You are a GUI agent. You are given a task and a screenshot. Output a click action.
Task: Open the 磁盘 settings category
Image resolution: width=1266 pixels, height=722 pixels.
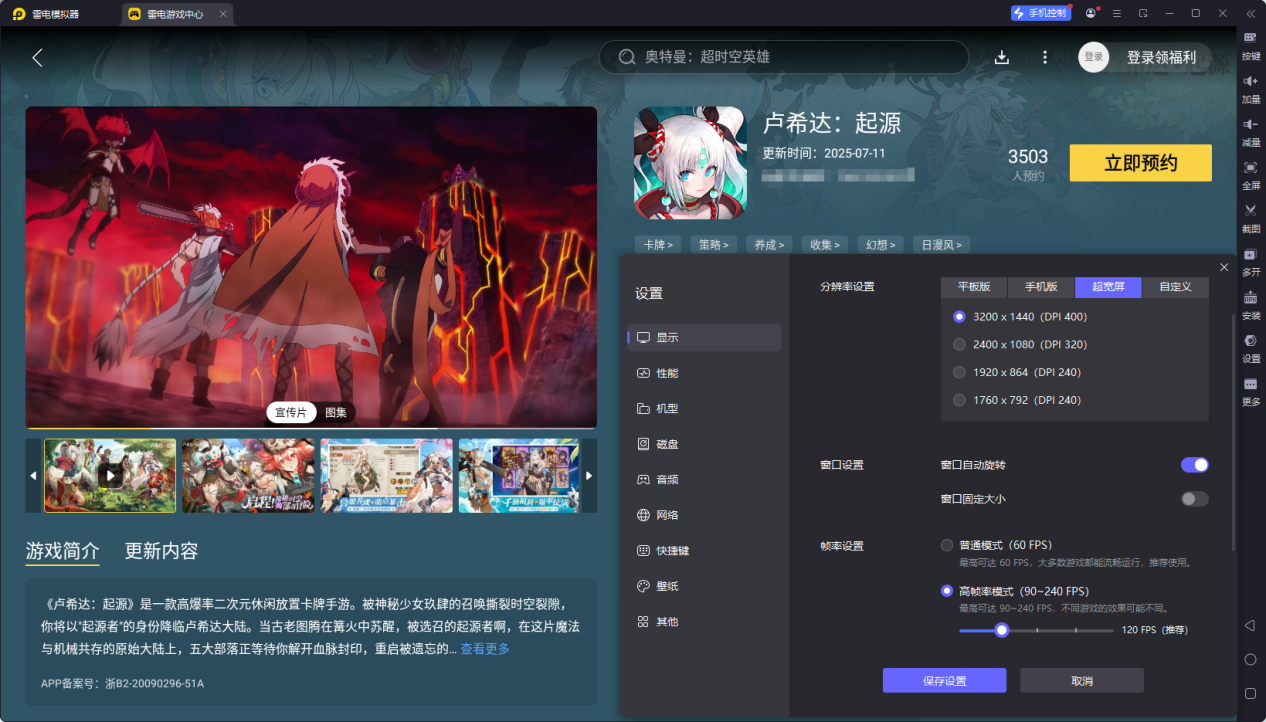(704, 444)
